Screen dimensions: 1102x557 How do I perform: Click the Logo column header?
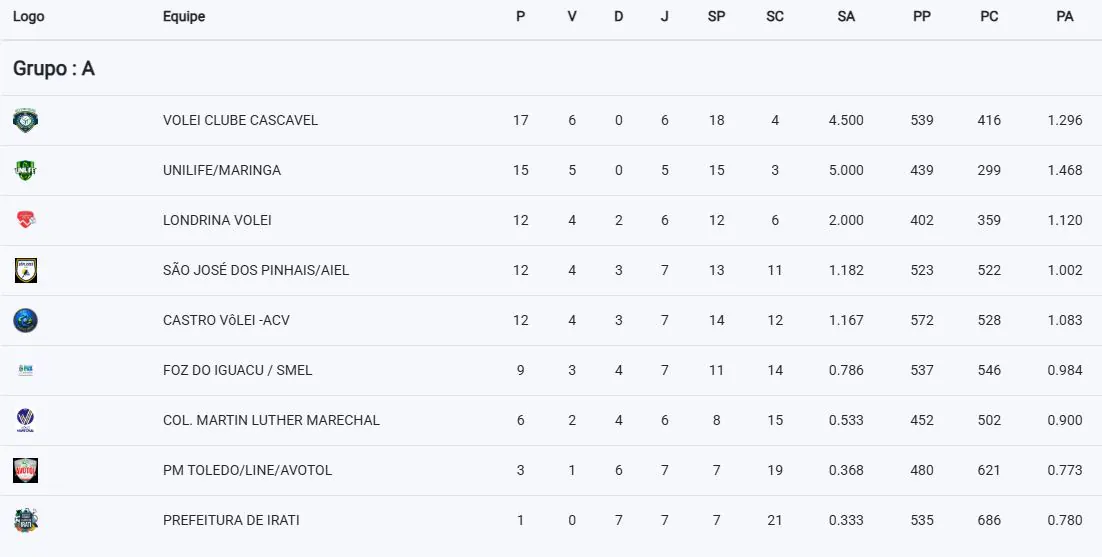point(28,17)
